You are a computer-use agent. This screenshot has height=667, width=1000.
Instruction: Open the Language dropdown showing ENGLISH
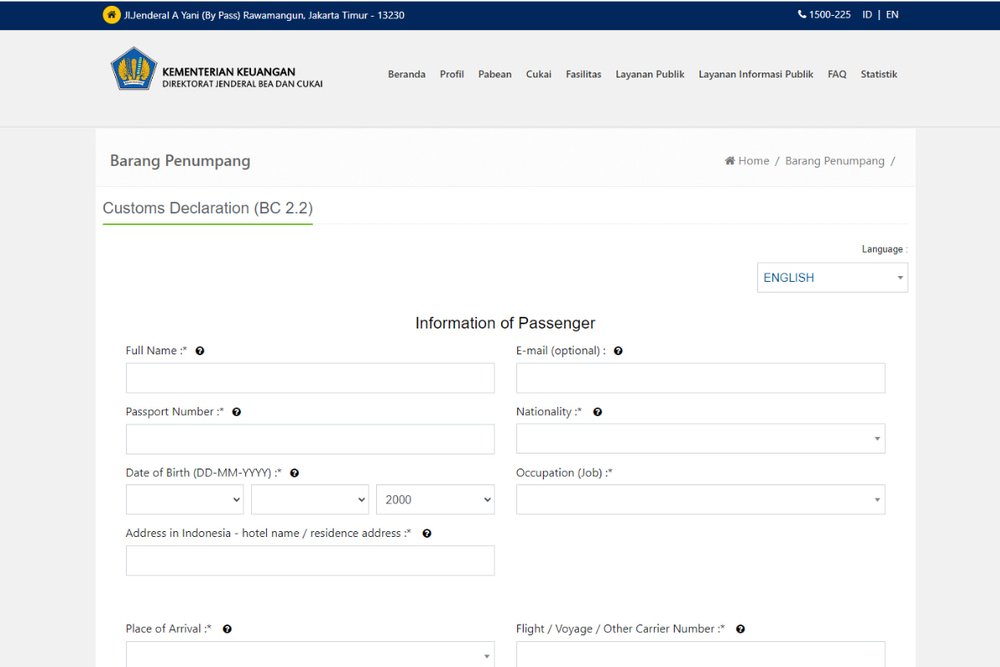(x=832, y=278)
